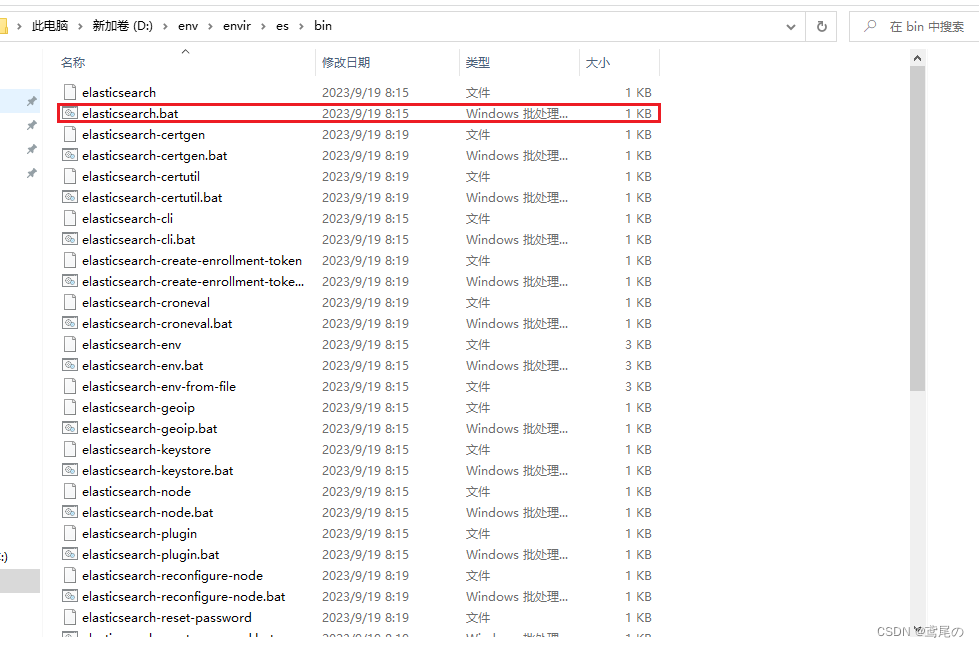979x647 pixels.
Task: Click the elasticsearch-env plain file icon
Action: [x=70, y=344]
